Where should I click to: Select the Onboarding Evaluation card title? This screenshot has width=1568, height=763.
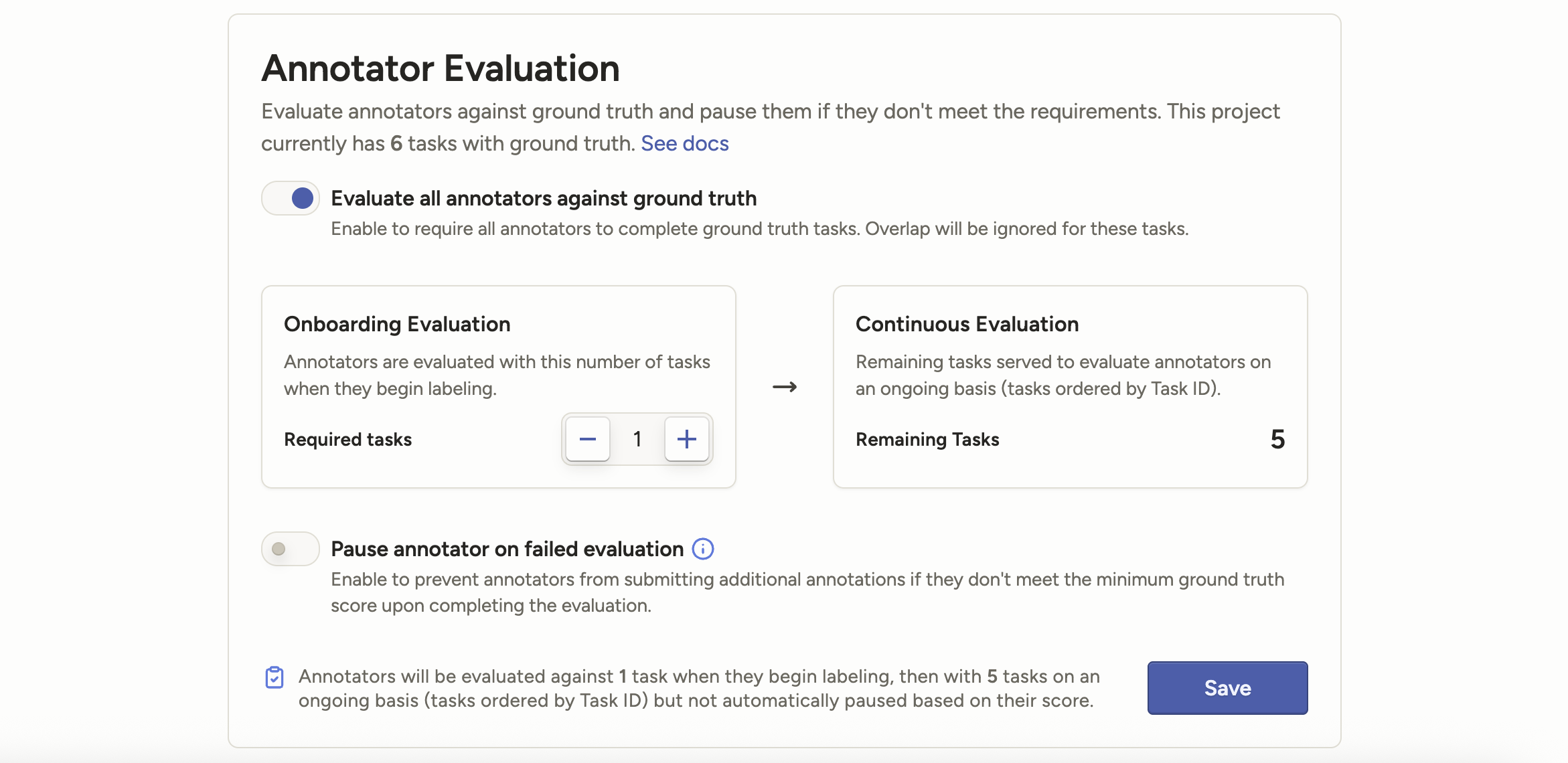click(397, 324)
